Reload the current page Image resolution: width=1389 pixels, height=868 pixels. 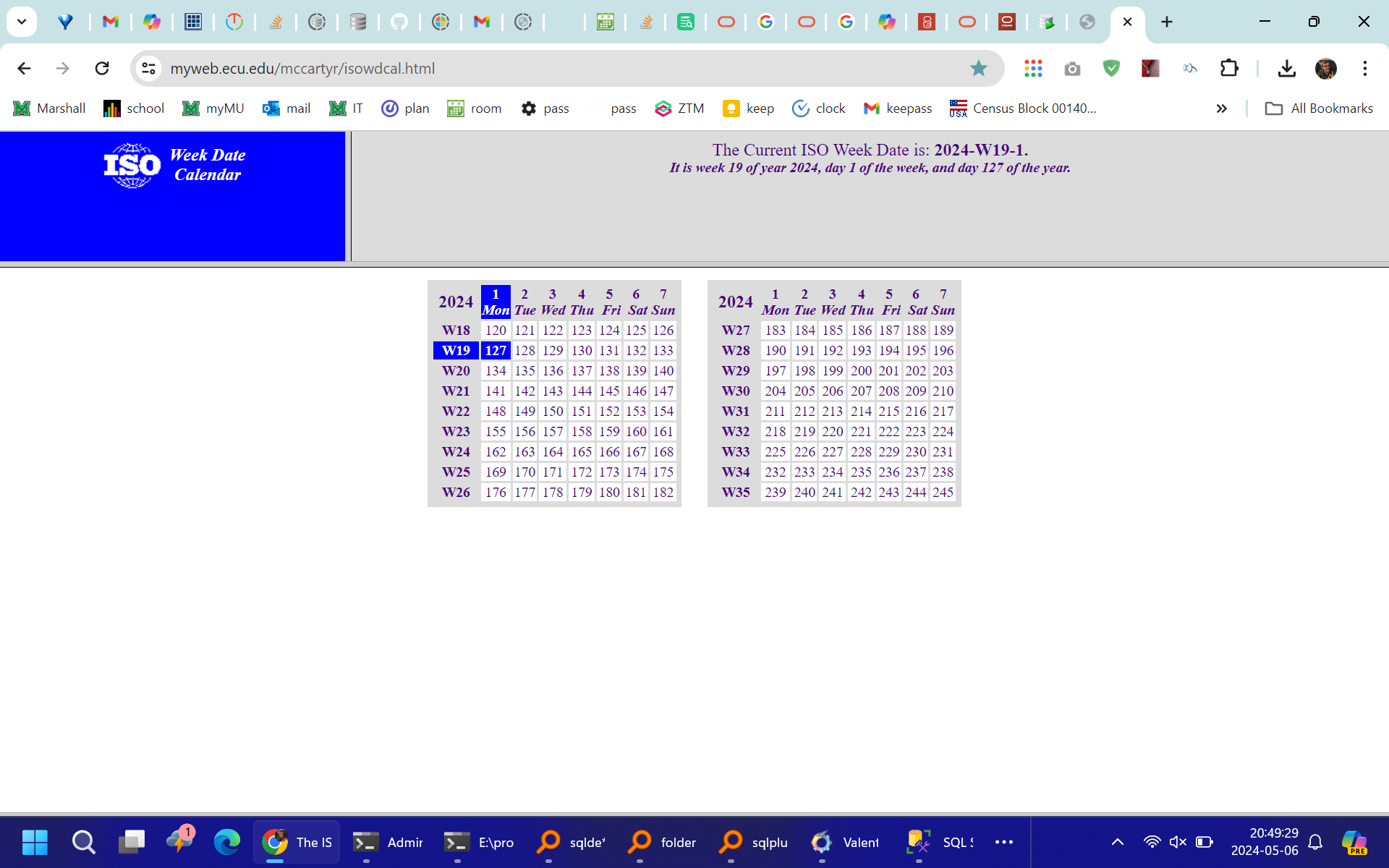point(102,68)
